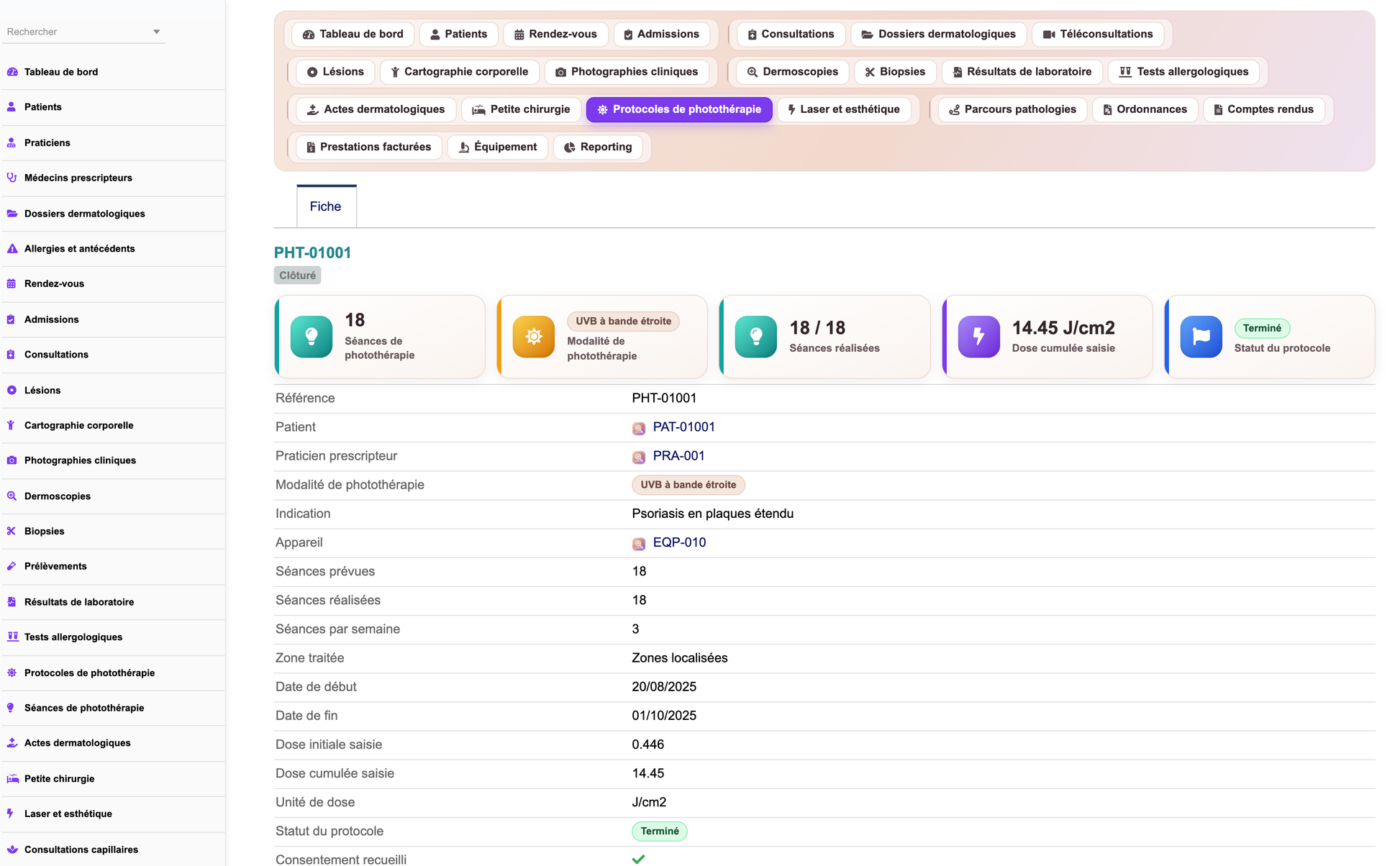This screenshot has width=1400, height=866.
Task: Click the preview icon beside EQP-010
Action: 638,543
